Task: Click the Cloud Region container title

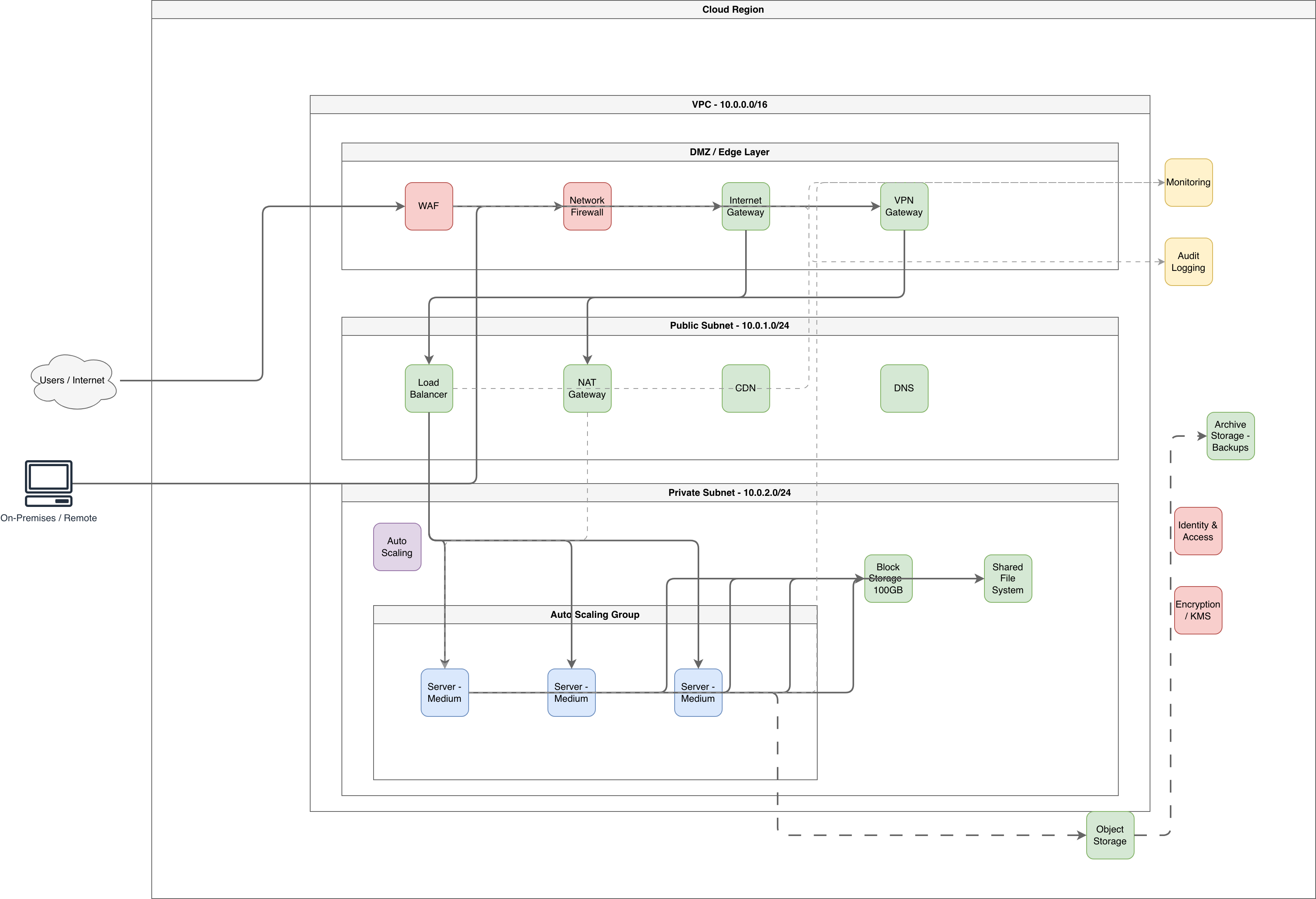Action: coord(733,10)
